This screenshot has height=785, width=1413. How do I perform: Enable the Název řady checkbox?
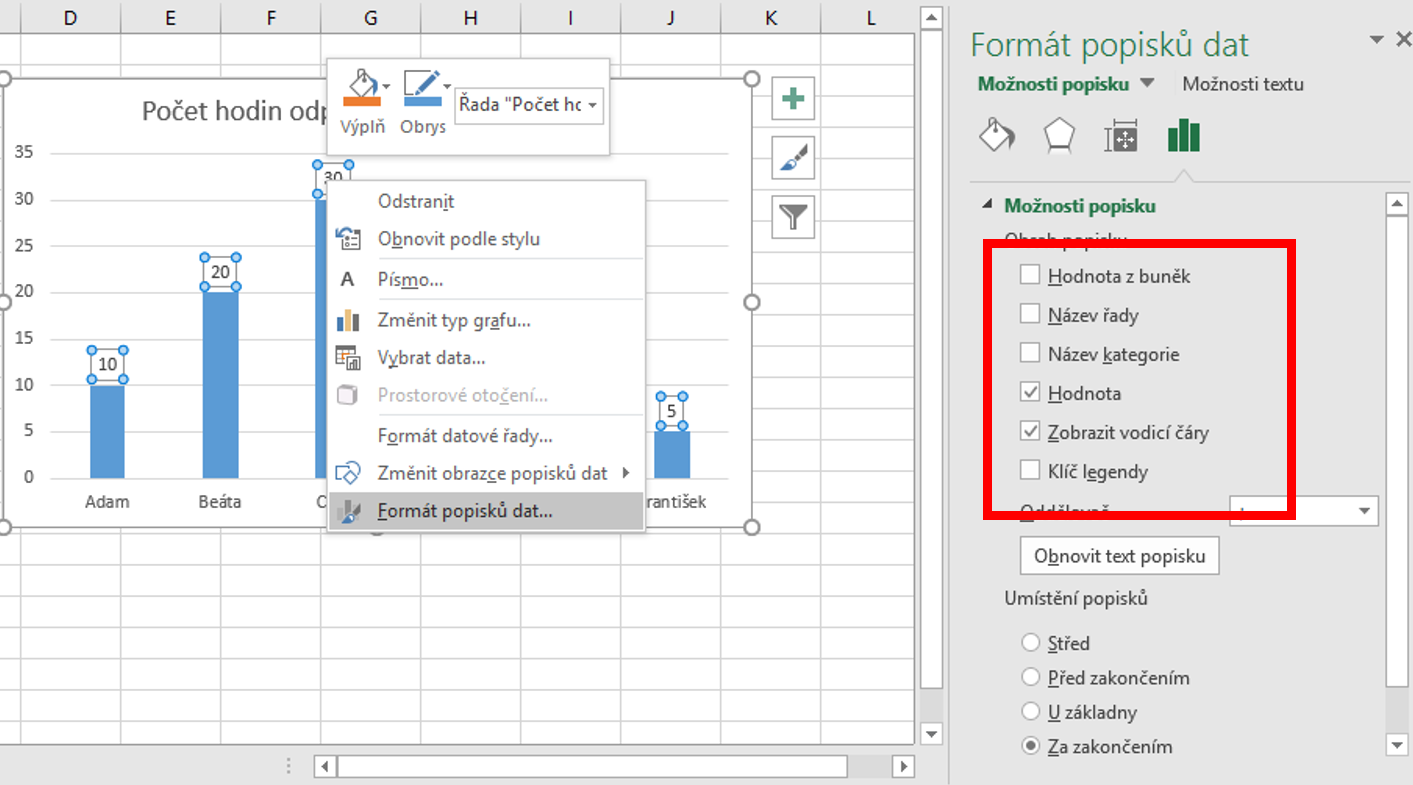click(x=1030, y=314)
